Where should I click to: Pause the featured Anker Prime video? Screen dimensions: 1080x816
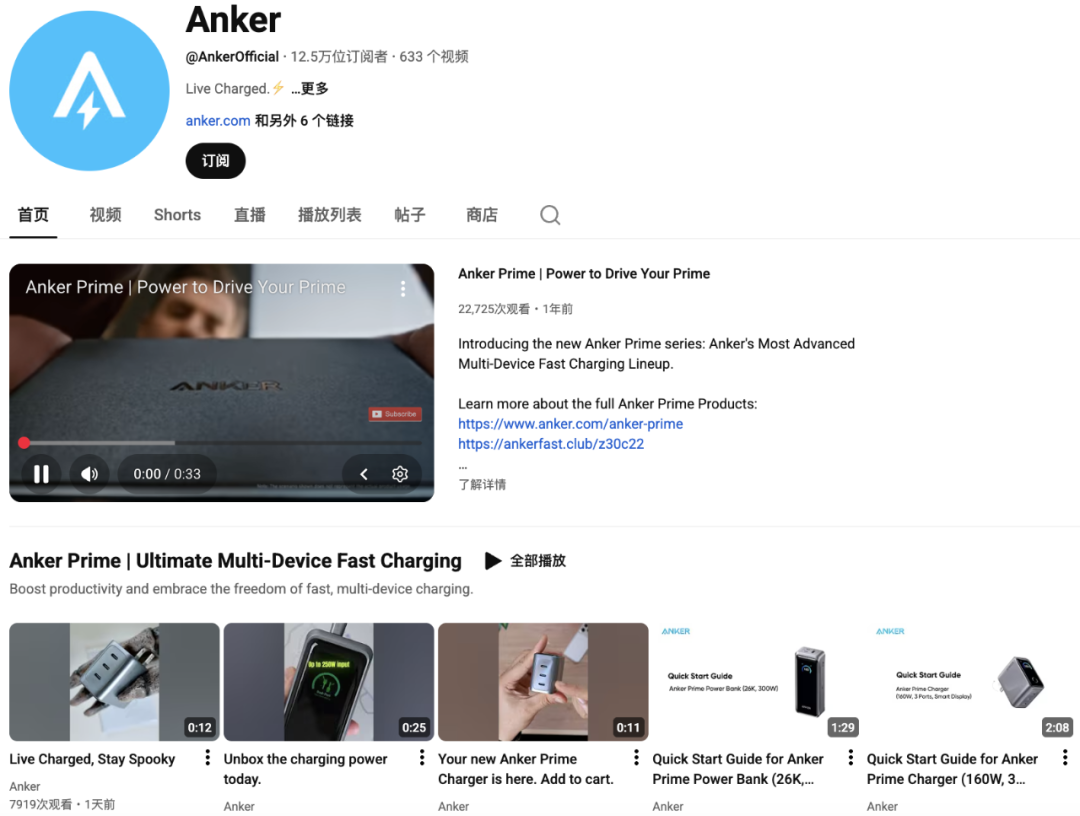click(x=41, y=474)
